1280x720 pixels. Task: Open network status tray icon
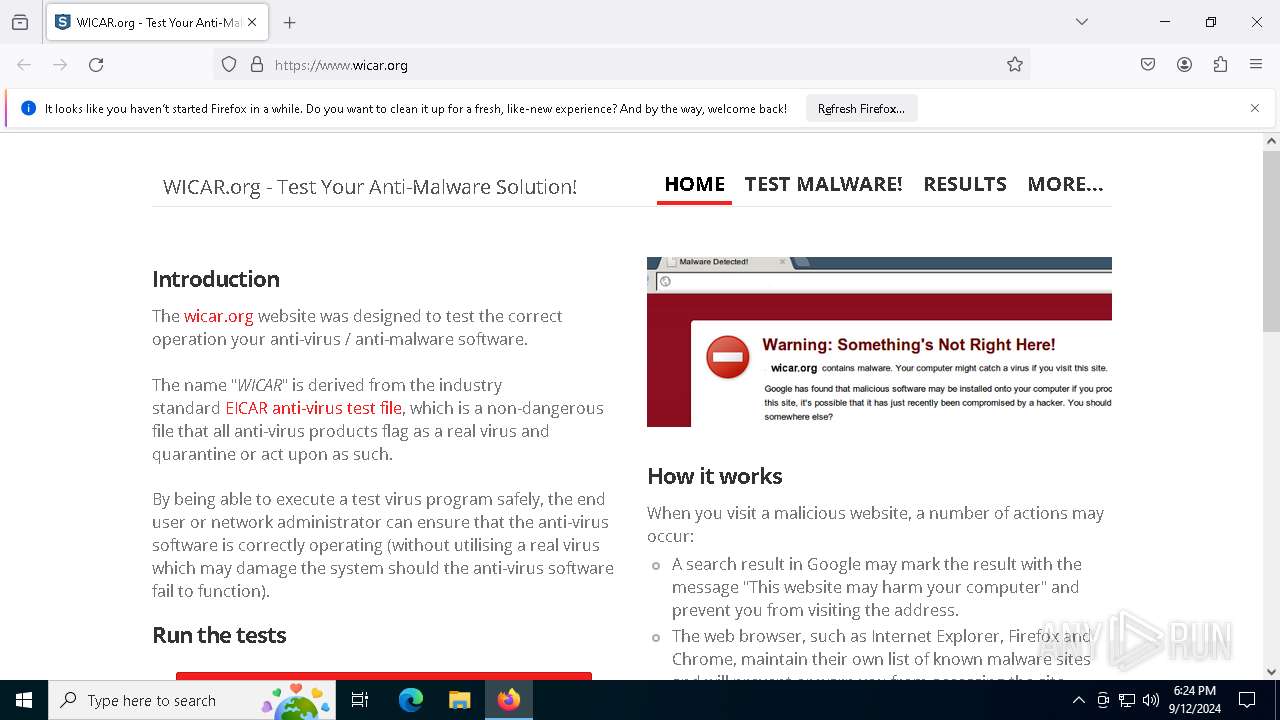[x=1127, y=700]
